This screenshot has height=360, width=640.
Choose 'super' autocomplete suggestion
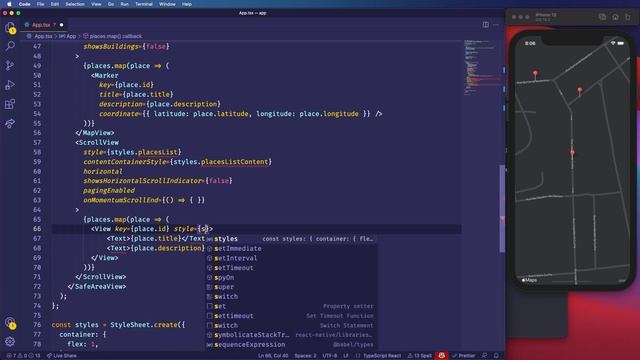291,287
